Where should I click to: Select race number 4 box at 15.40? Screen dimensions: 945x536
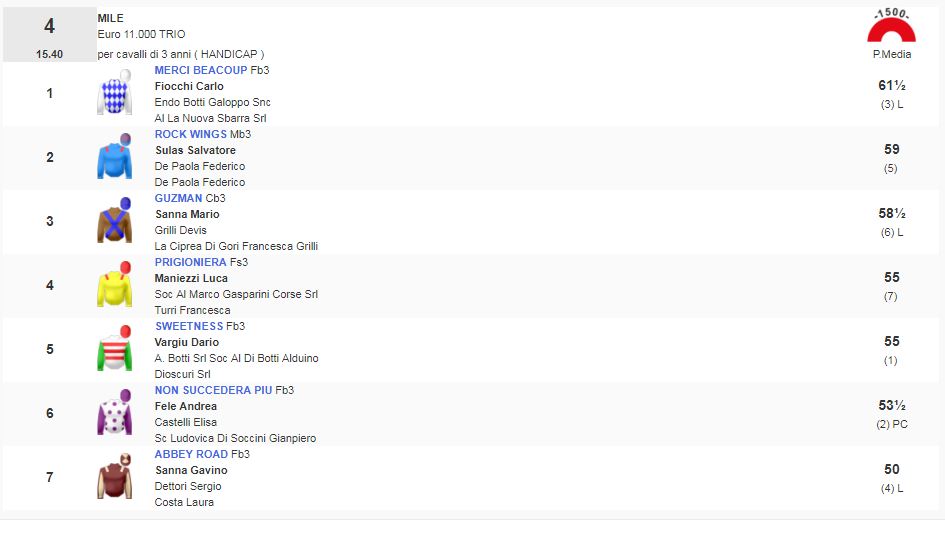coord(49,35)
